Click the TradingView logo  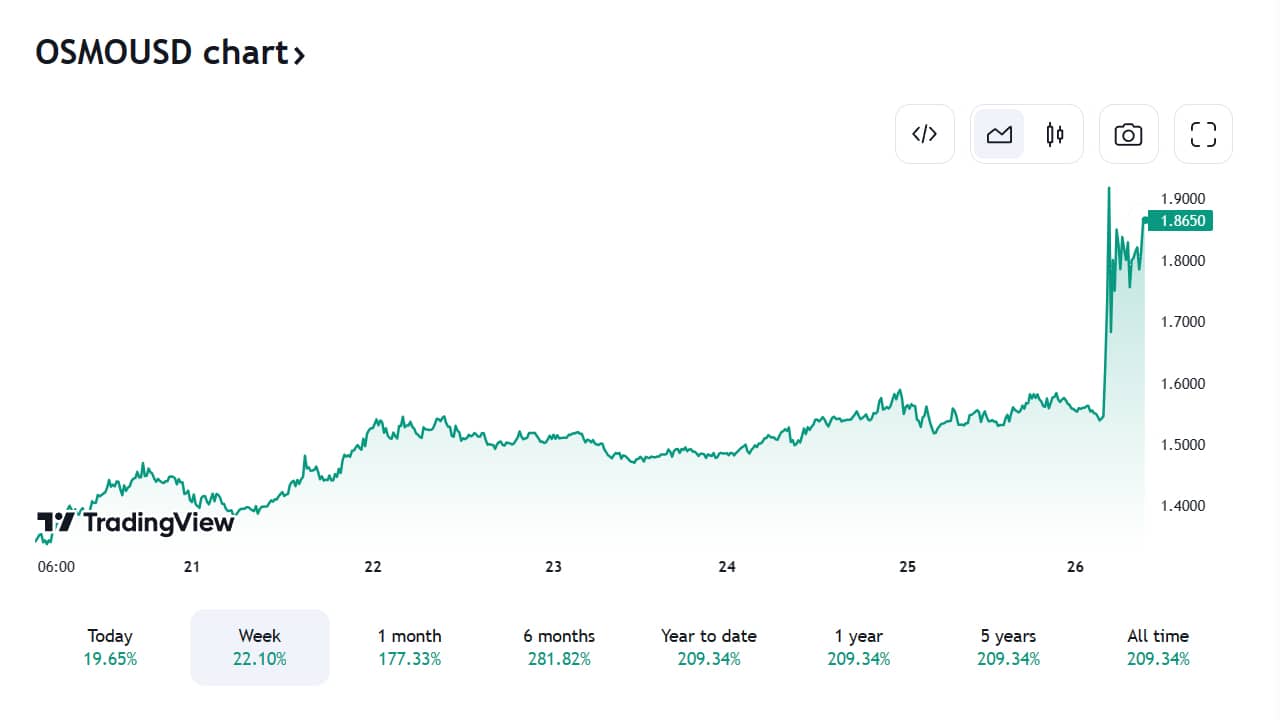click(x=135, y=522)
